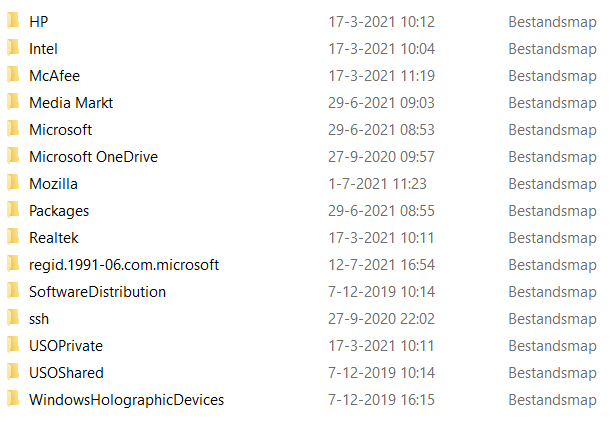Select the SoftwareDistribution folder name
This screenshot has width=613, height=428.
point(98,292)
